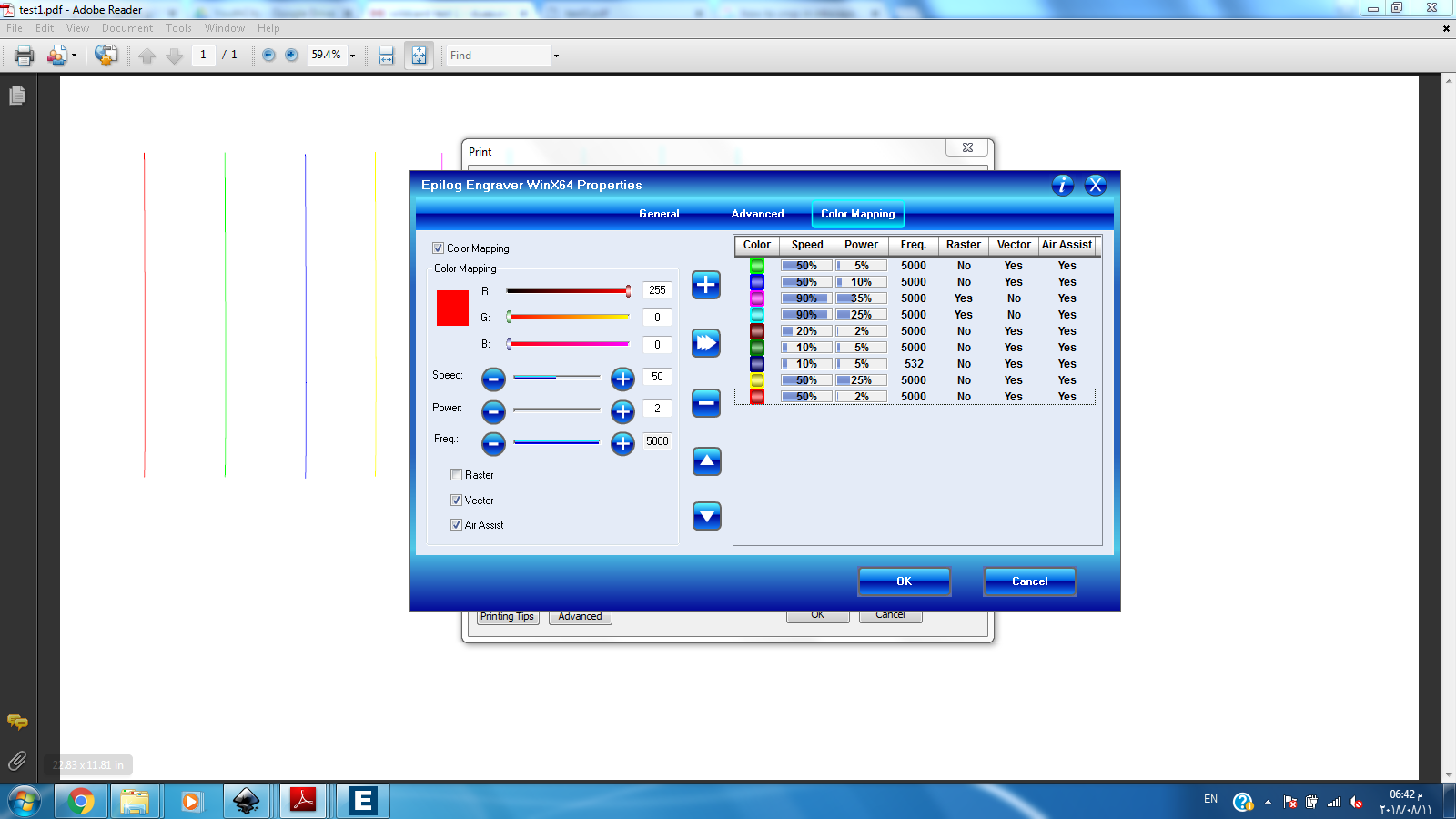1456x819 pixels.
Task: Click the blue slider track
Action: (568, 344)
